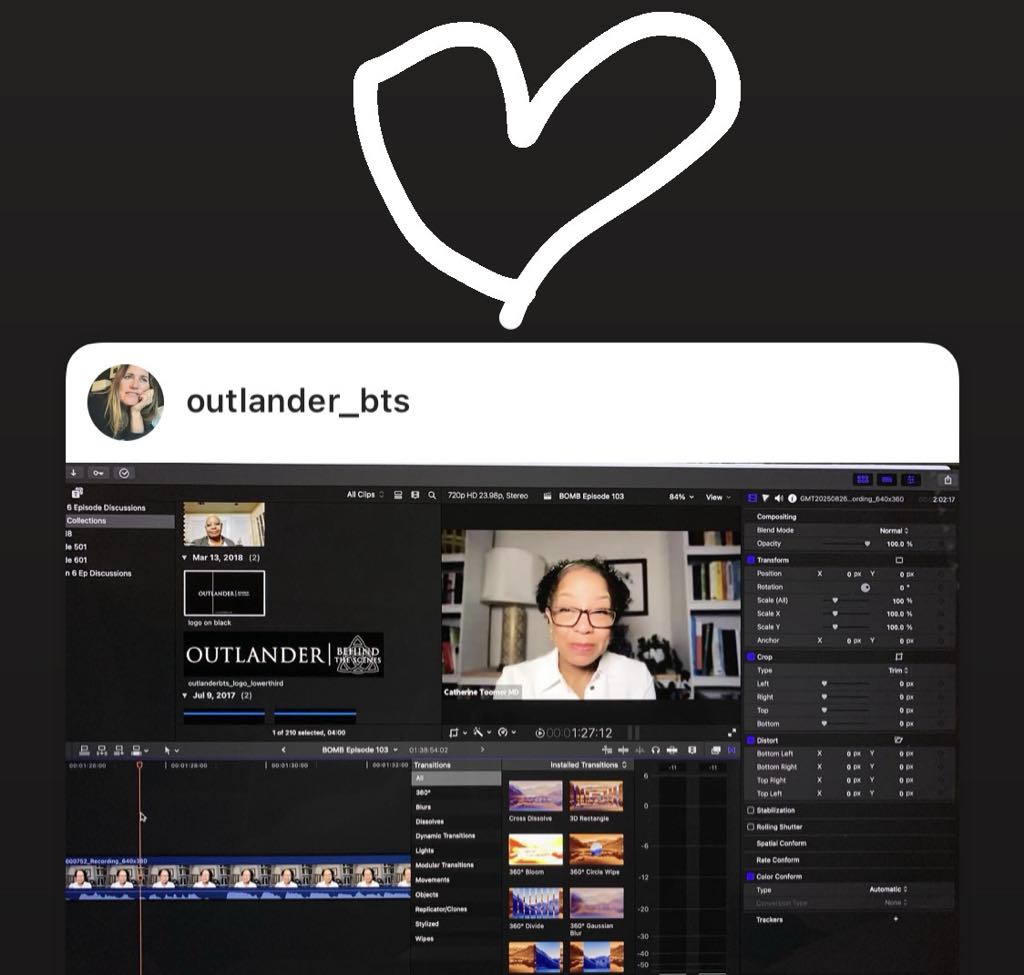Select the Cross Dissolve transition thumbnail
Image resolution: width=1024 pixels, height=975 pixels.
(x=535, y=796)
